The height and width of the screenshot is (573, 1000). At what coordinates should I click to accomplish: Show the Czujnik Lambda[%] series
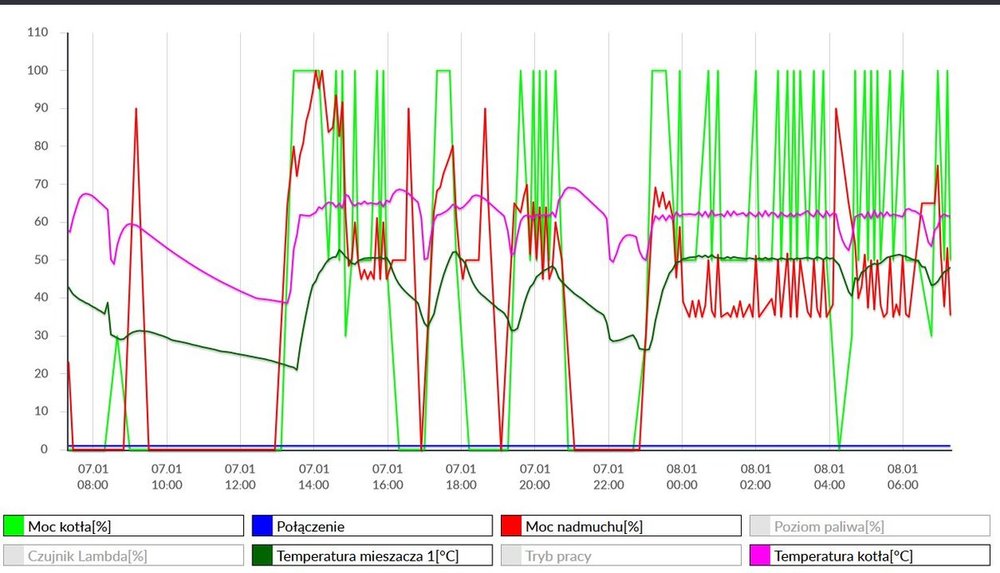coord(124,555)
